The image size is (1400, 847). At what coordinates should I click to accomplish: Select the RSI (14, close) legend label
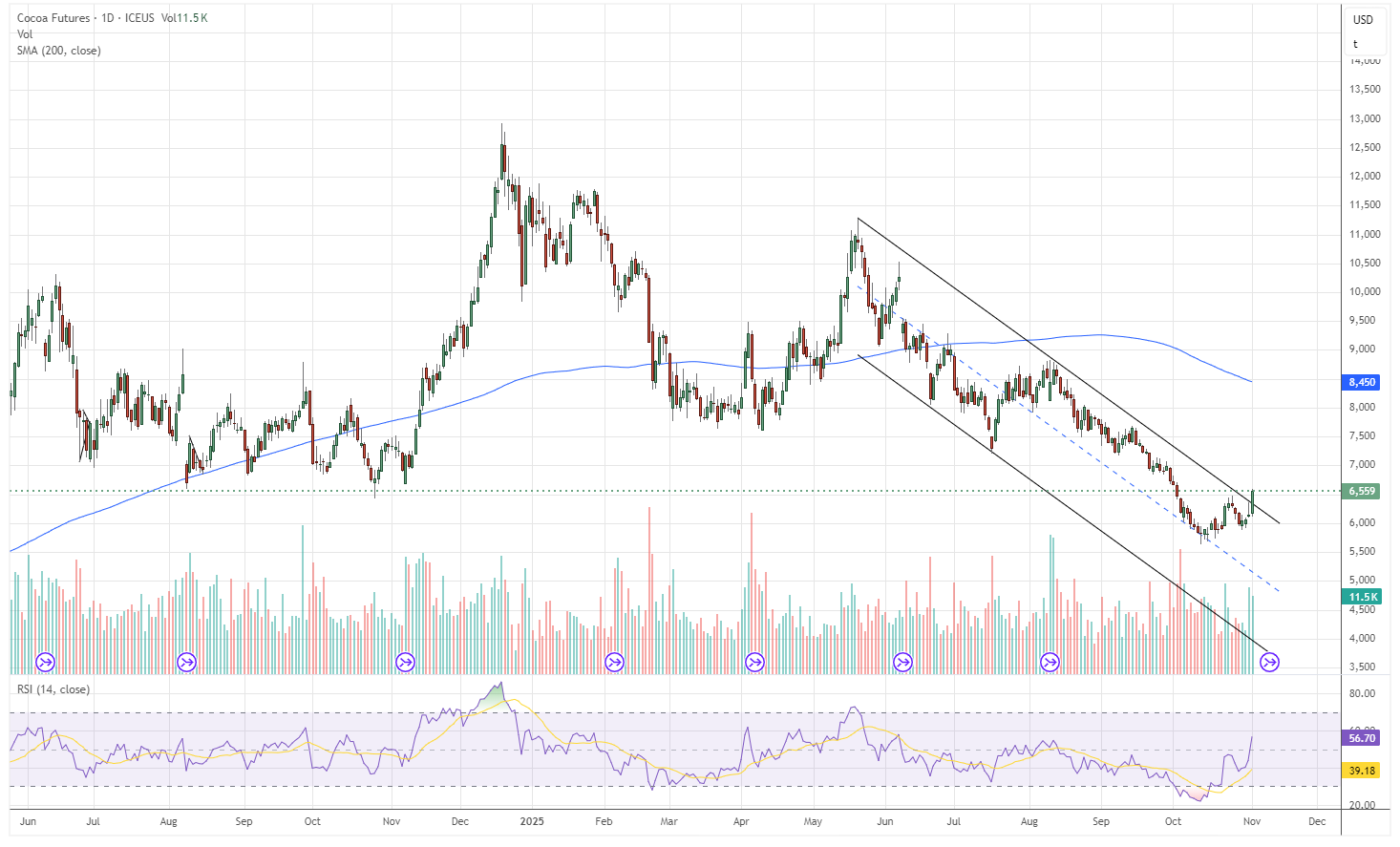53,689
